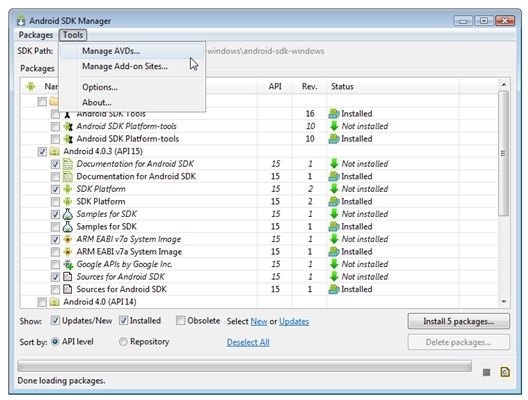The width and height of the screenshot is (528, 400).
Task: Open the SDK Manager log icon
Action: (x=505, y=372)
